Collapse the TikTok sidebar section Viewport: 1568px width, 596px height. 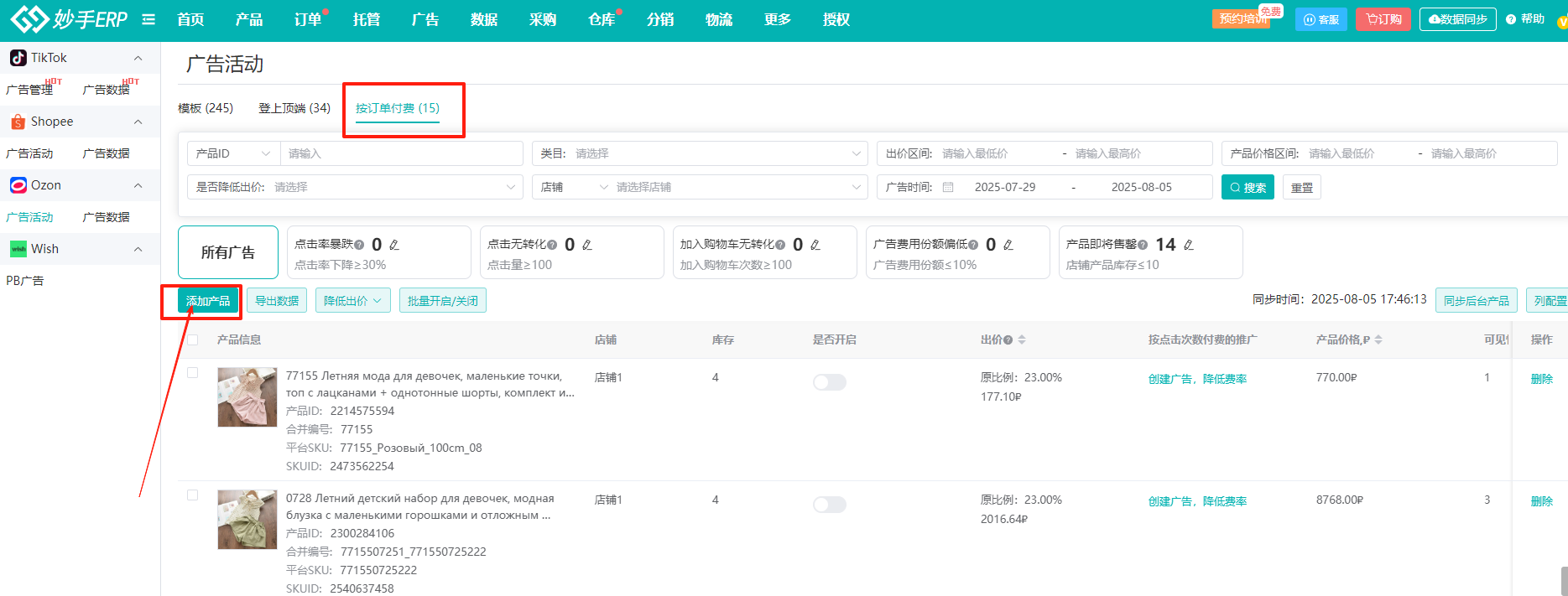[x=138, y=58]
